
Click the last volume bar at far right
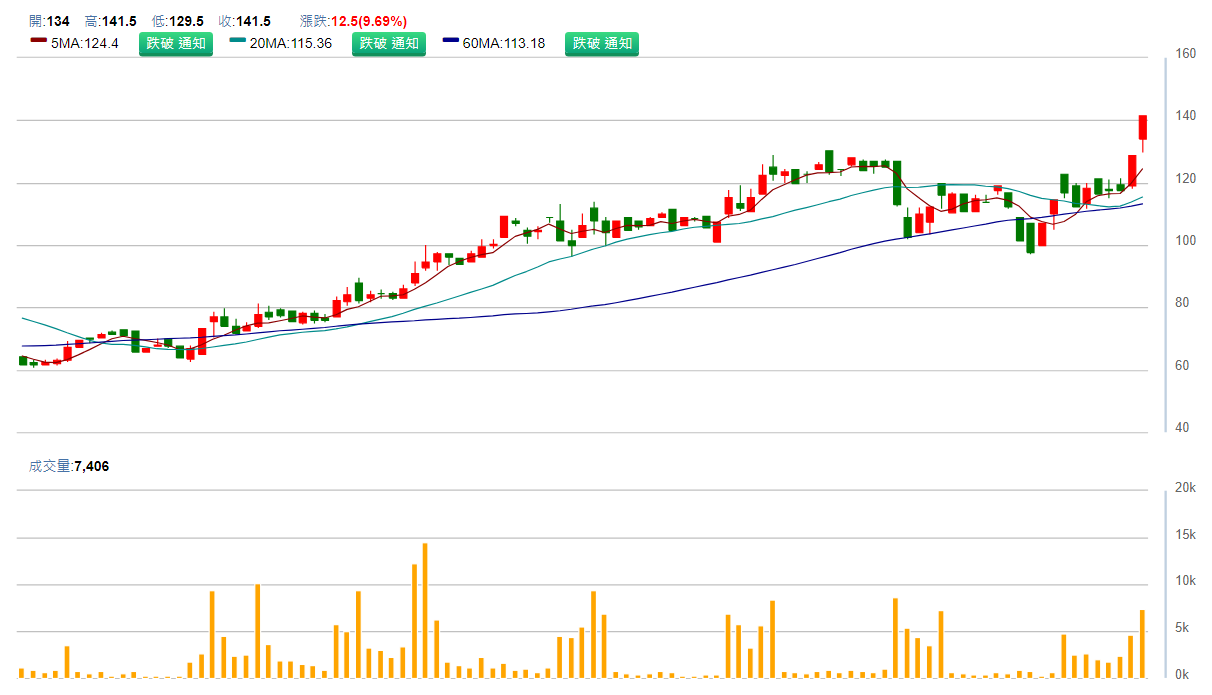pyautogui.click(x=1142, y=643)
